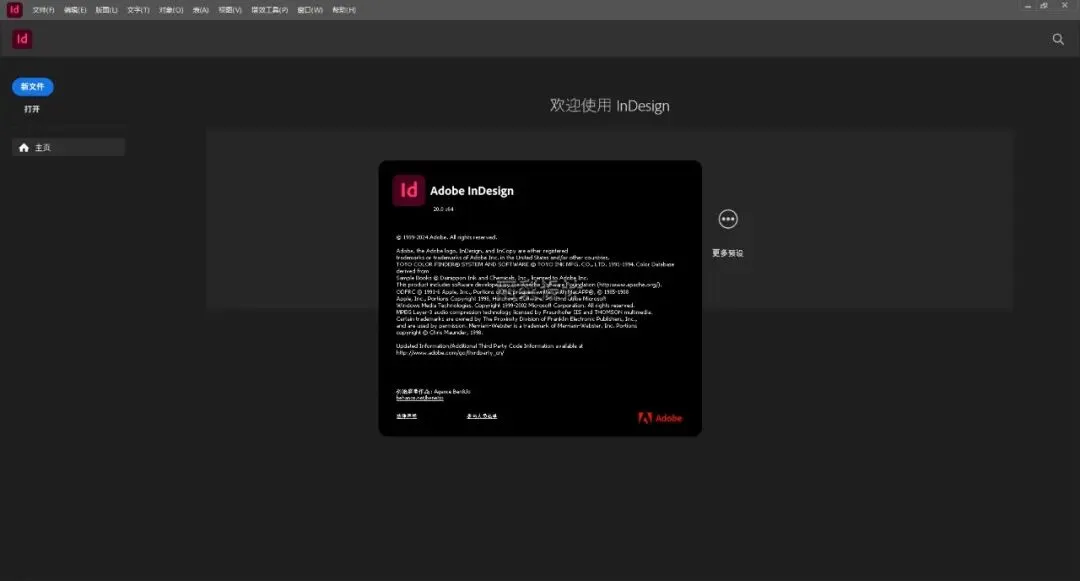The width and height of the screenshot is (1080, 581).
Task: Click the InDesign Id logo below the menu bar
Action: (x=22, y=39)
